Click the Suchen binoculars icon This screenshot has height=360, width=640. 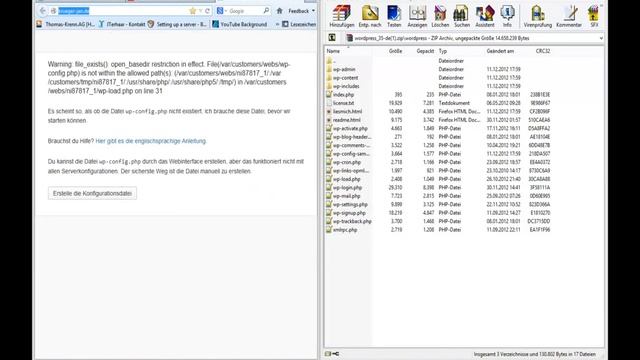click(x=462, y=16)
